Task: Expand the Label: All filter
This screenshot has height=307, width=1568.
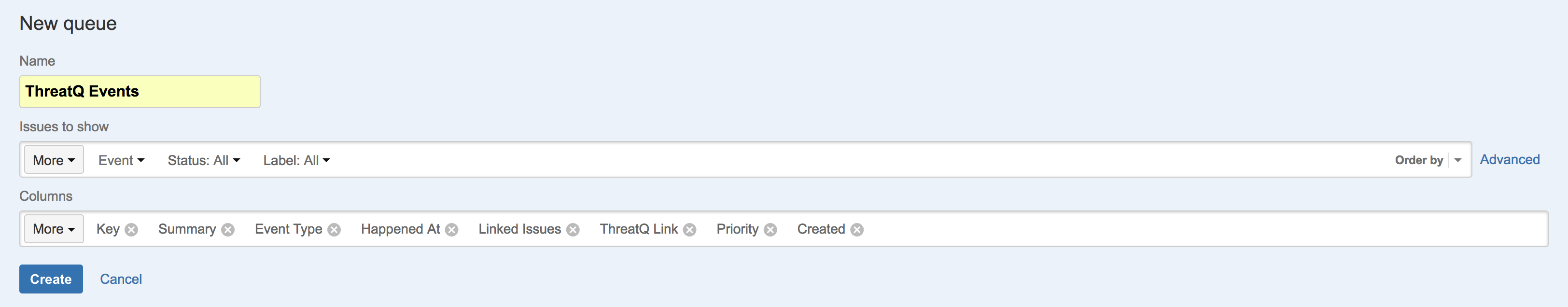Action: (x=296, y=160)
